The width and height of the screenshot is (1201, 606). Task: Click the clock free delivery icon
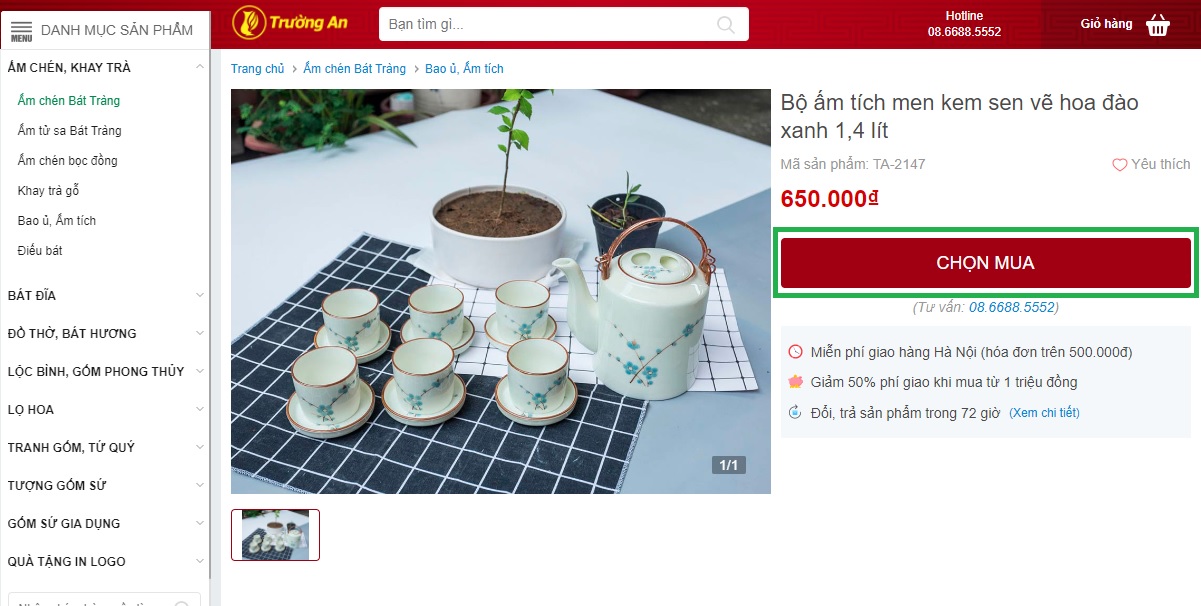point(796,352)
